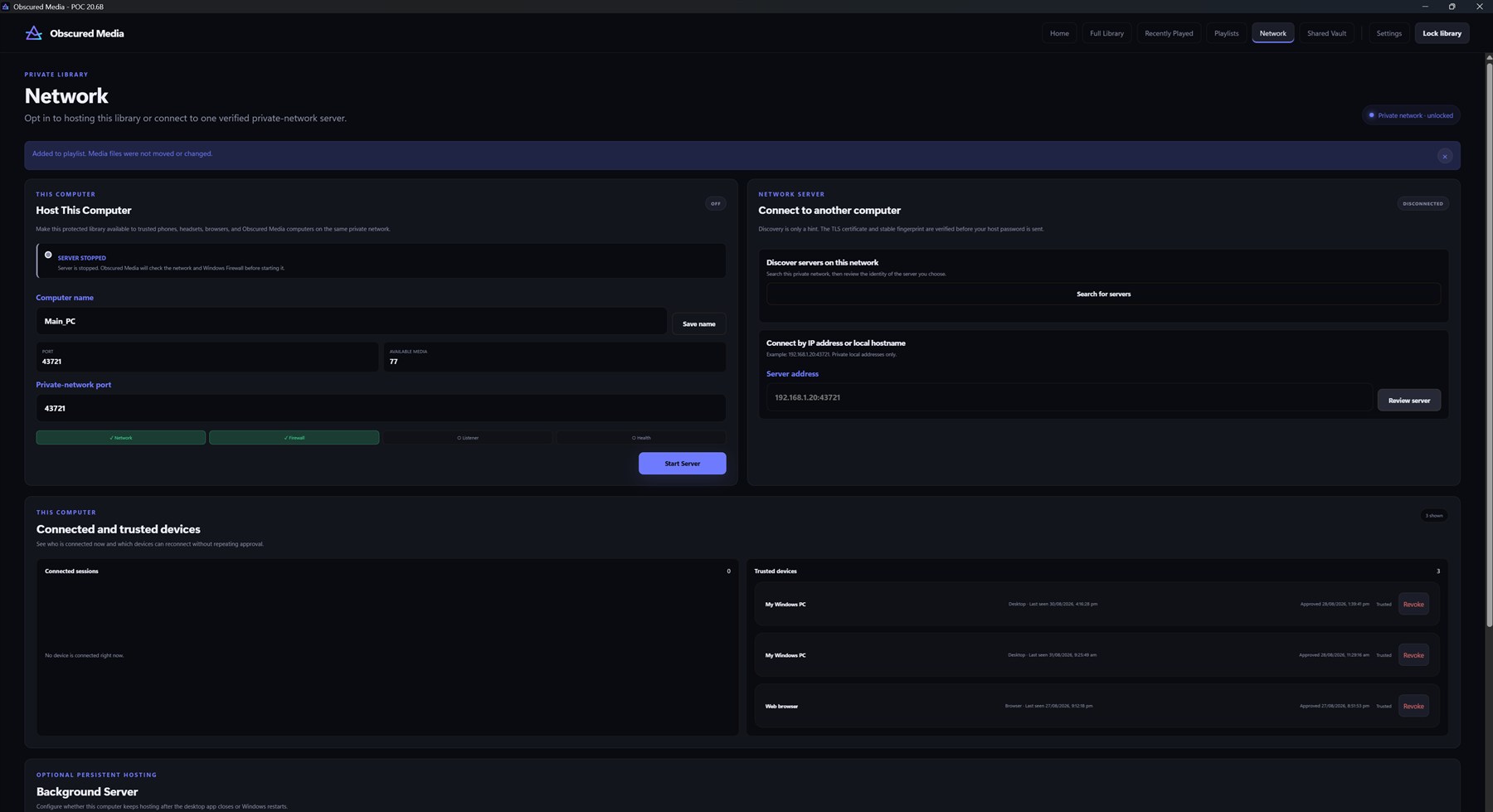The height and width of the screenshot is (812, 1493).
Task: Revoke My Windows PC last seen 30/08/2026
Action: (x=1413, y=604)
